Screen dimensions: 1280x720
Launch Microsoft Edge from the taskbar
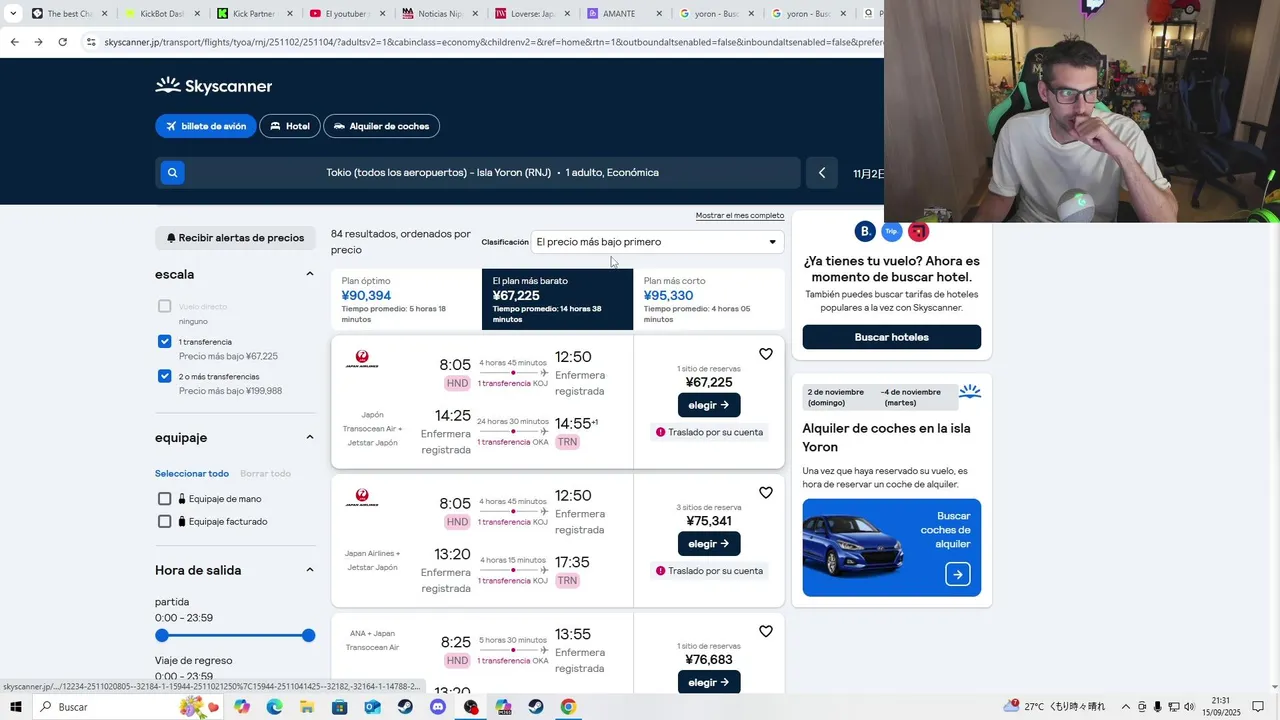(275, 707)
